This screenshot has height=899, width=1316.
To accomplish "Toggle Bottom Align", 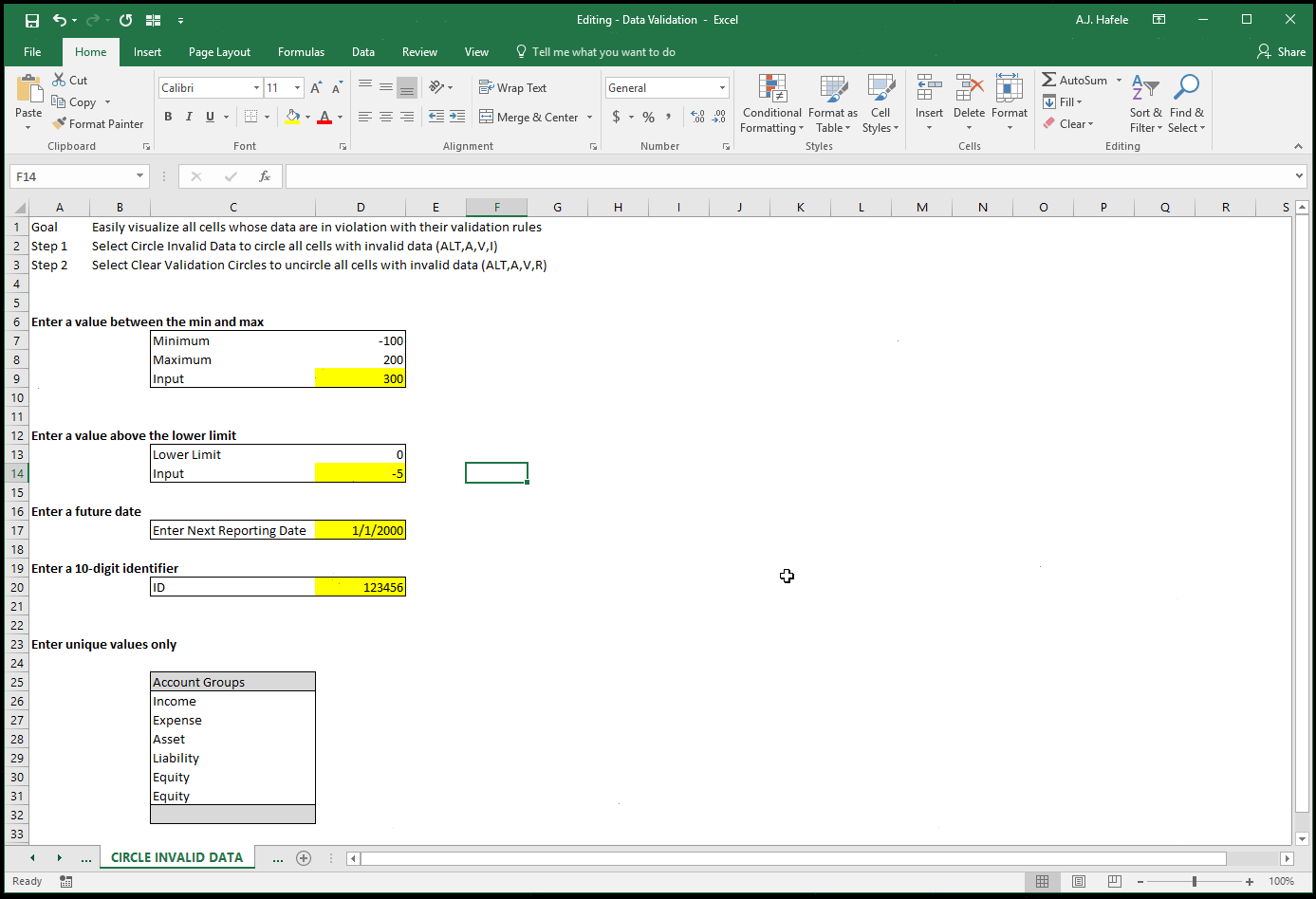I will coord(407,87).
